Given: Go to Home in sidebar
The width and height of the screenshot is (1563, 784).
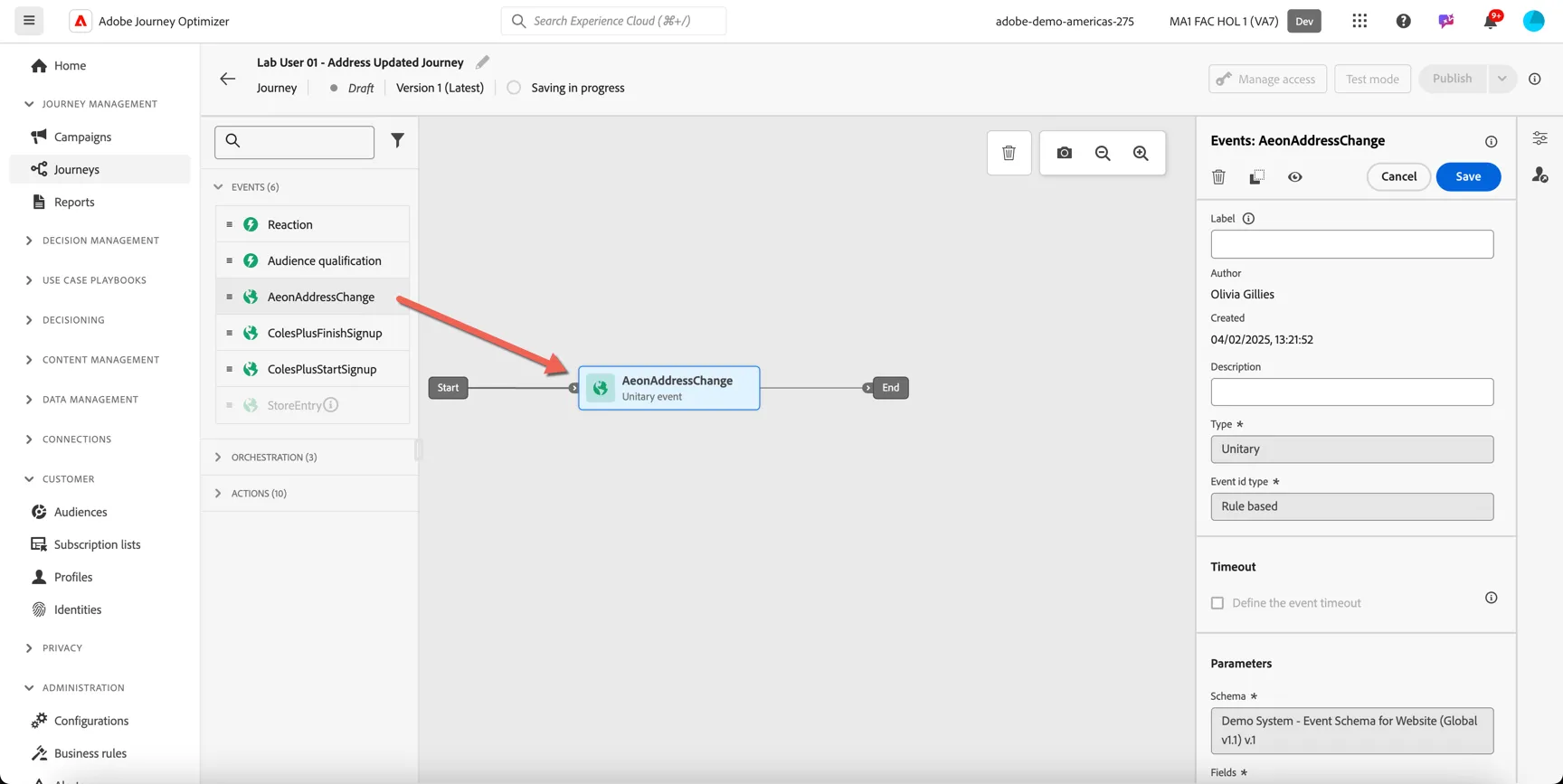Looking at the screenshot, I should (70, 66).
